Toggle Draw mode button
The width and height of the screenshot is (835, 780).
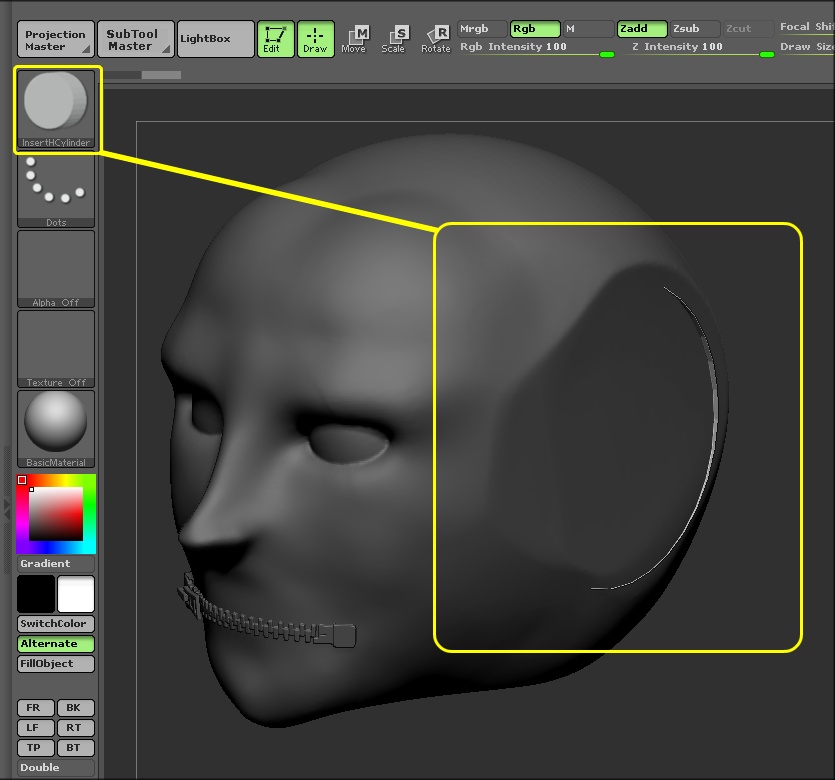tap(315, 39)
